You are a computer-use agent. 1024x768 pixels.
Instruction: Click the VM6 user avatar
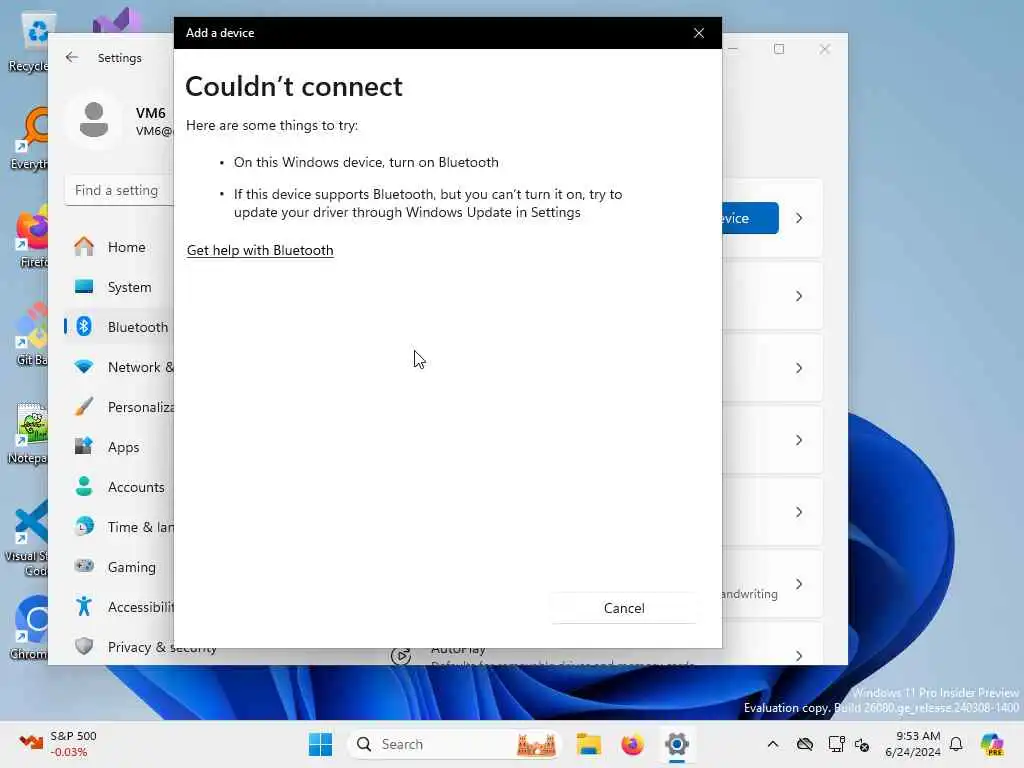pyautogui.click(x=94, y=120)
